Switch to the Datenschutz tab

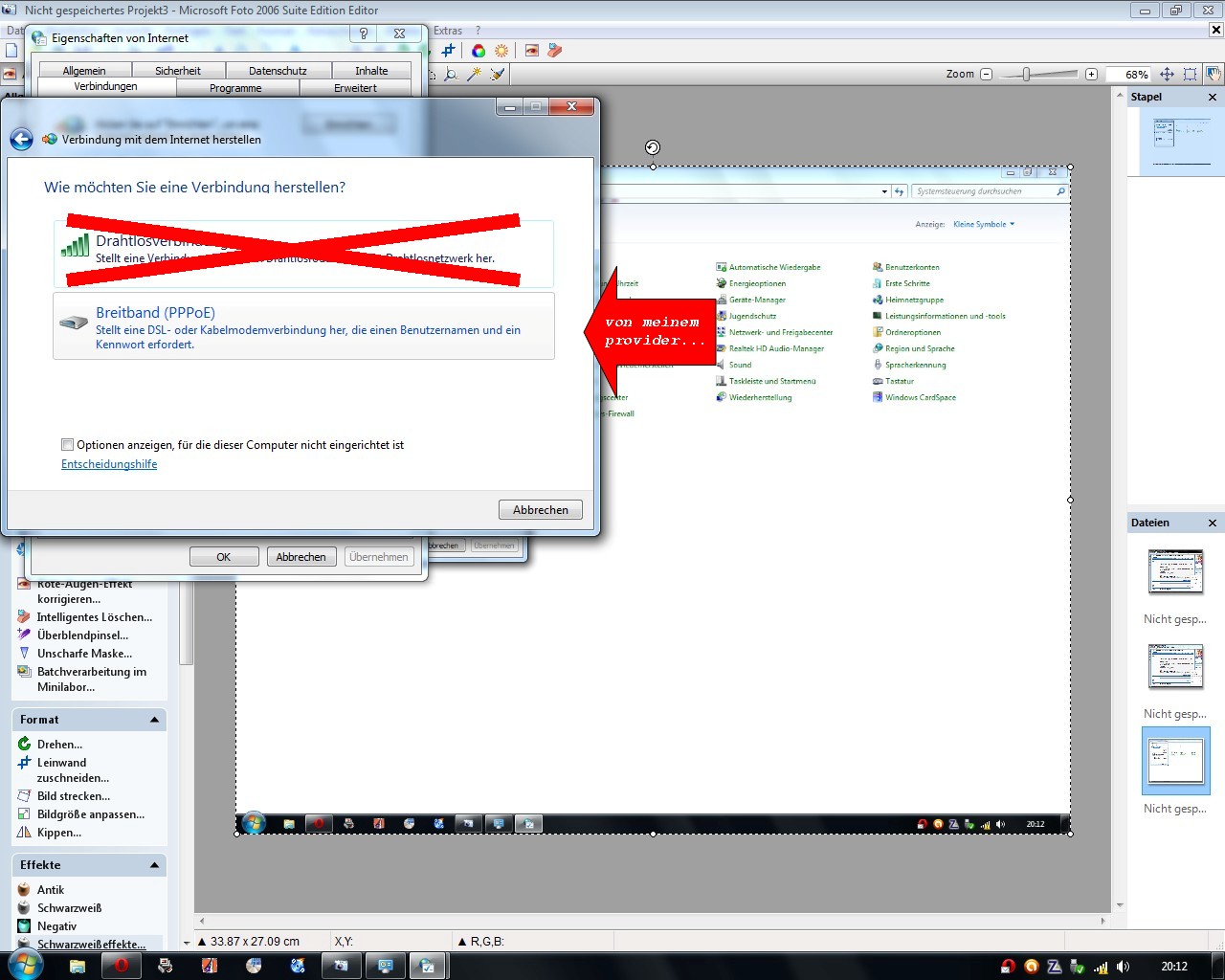pos(278,71)
